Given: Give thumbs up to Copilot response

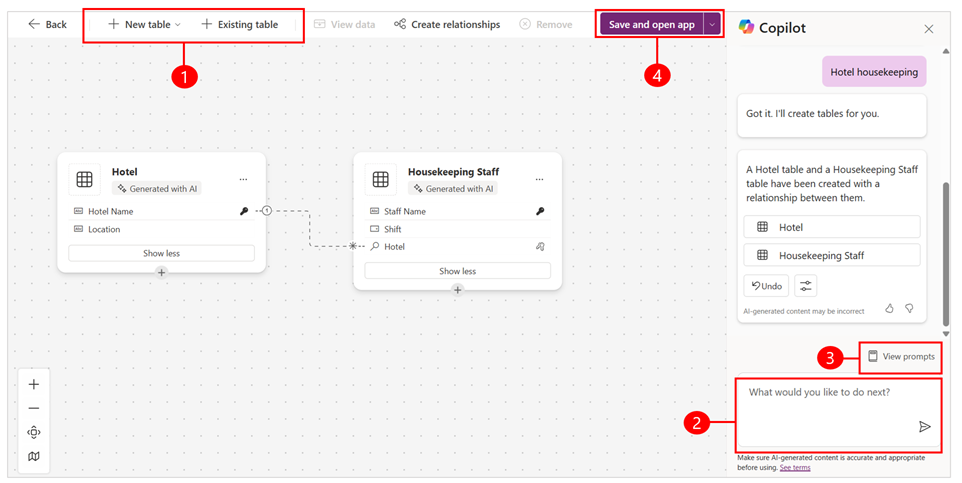Looking at the screenshot, I should coord(890,309).
